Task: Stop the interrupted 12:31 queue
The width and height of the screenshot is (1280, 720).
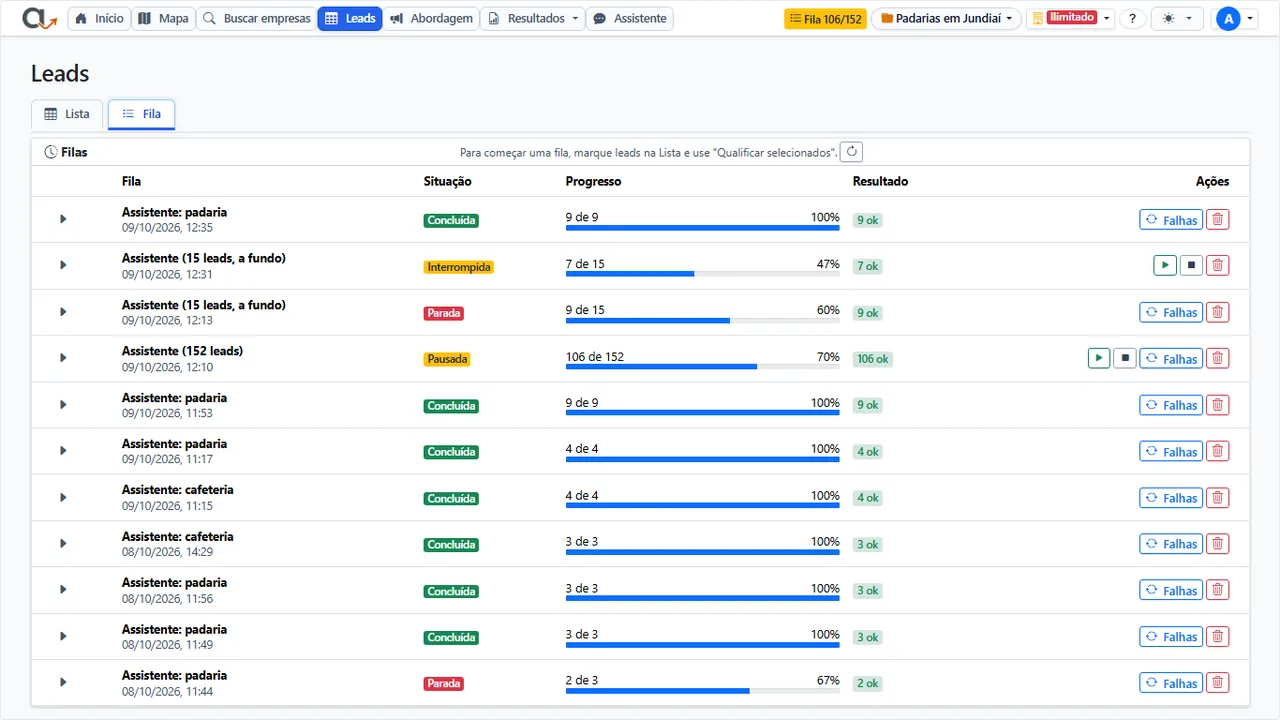Action: (x=1191, y=266)
